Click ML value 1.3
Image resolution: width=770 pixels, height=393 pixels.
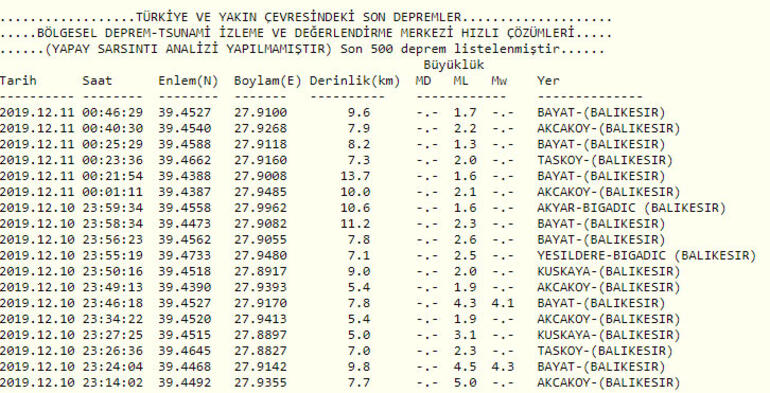[x=465, y=144]
